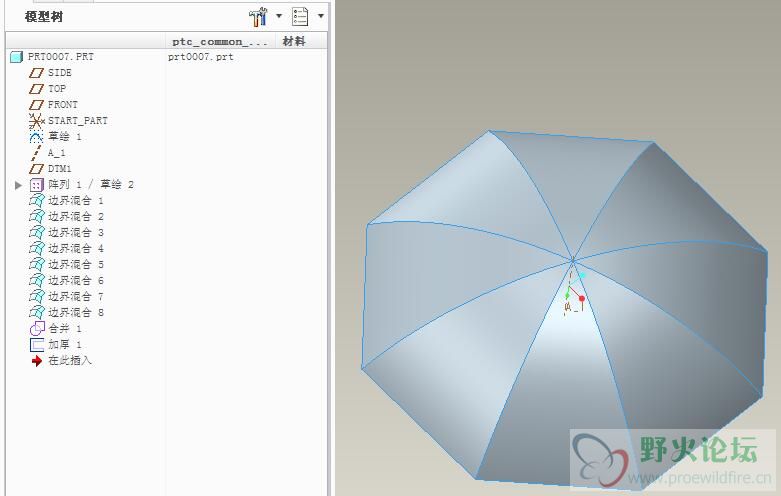The width and height of the screenshot is (781, 496).
Task: Select the 阵列 1 pattern feature icon
Action: 36,185
